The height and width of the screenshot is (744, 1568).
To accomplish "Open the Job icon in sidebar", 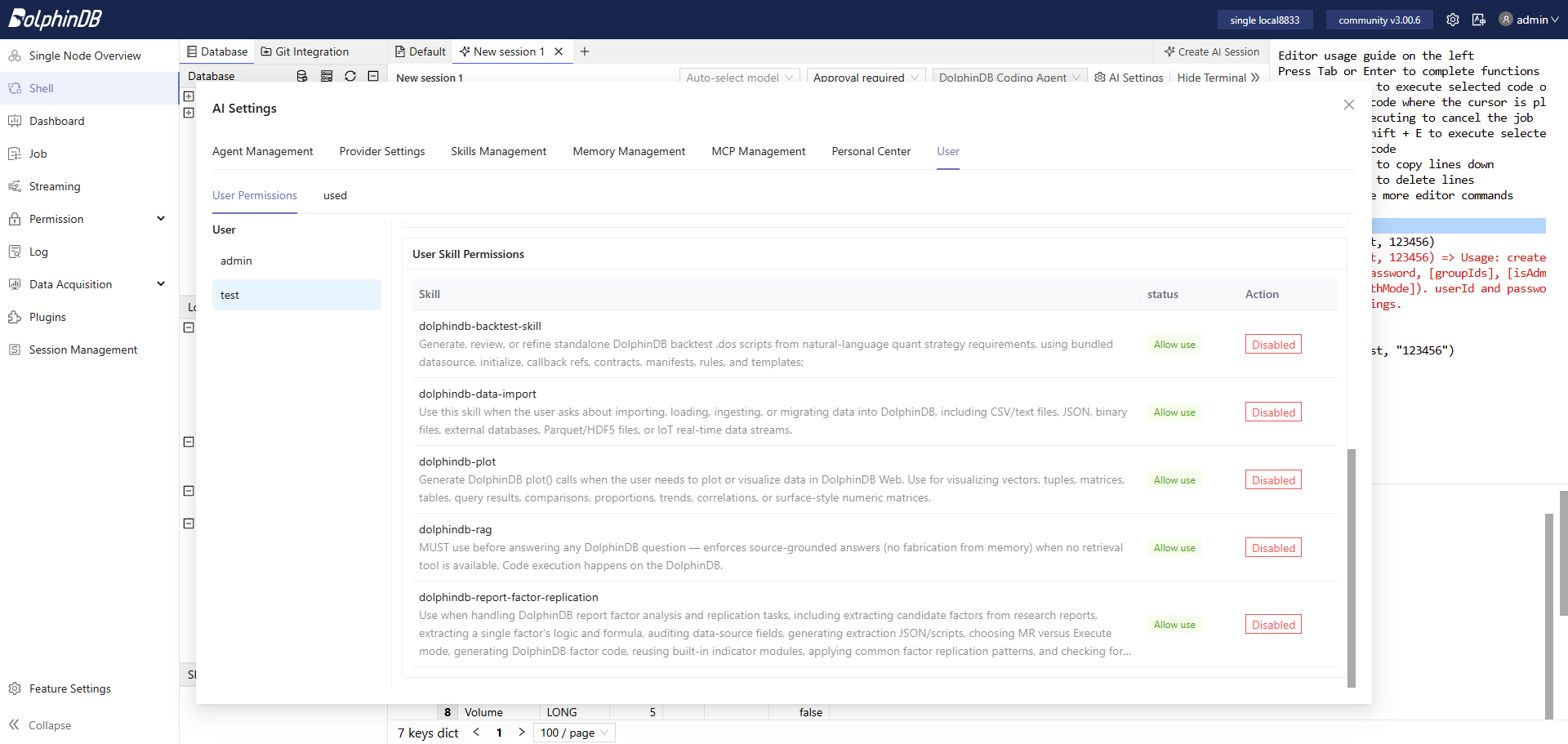I will [x=15, y=154].
